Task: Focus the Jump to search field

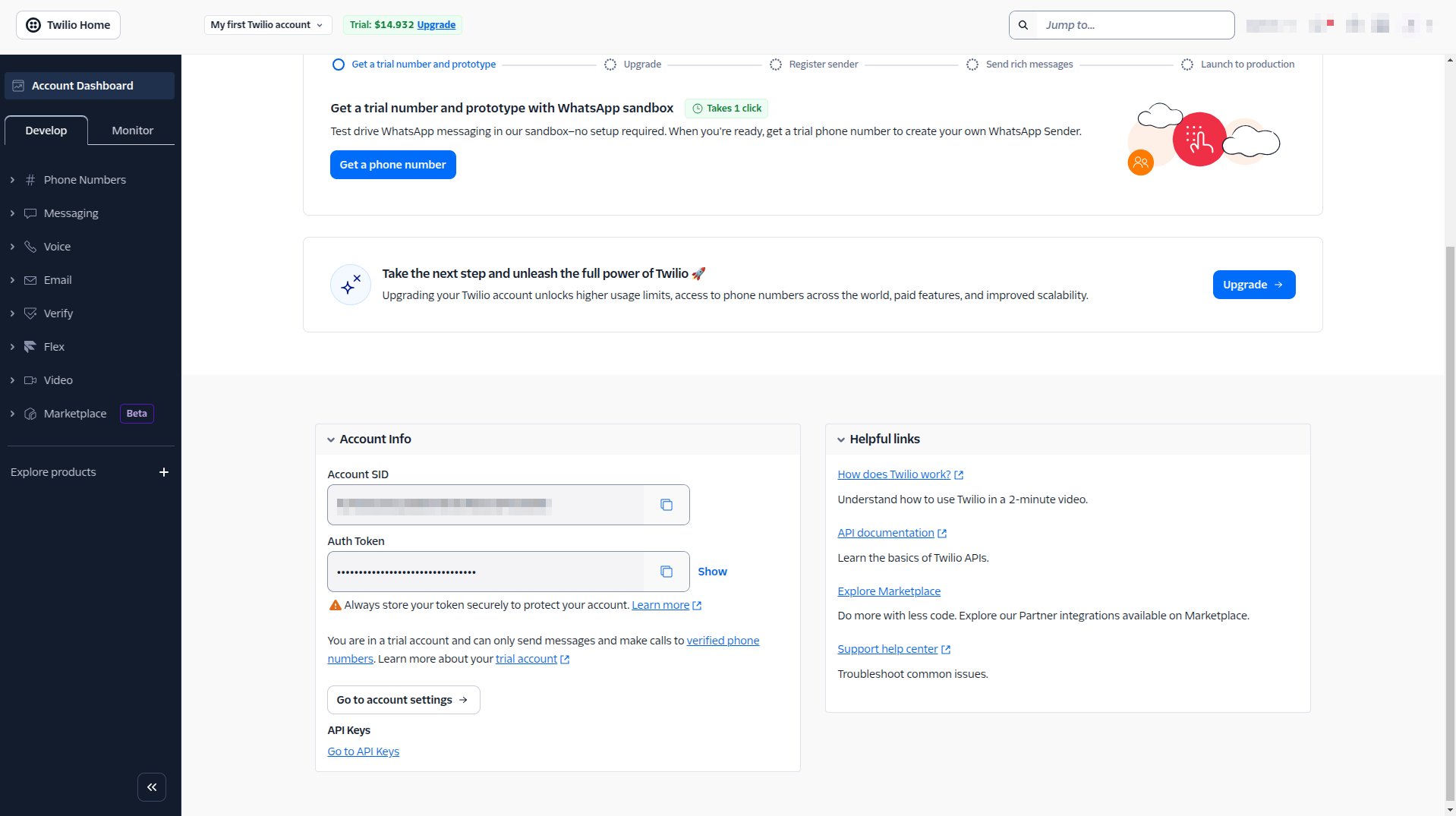Action: (x=1134, y=25)
